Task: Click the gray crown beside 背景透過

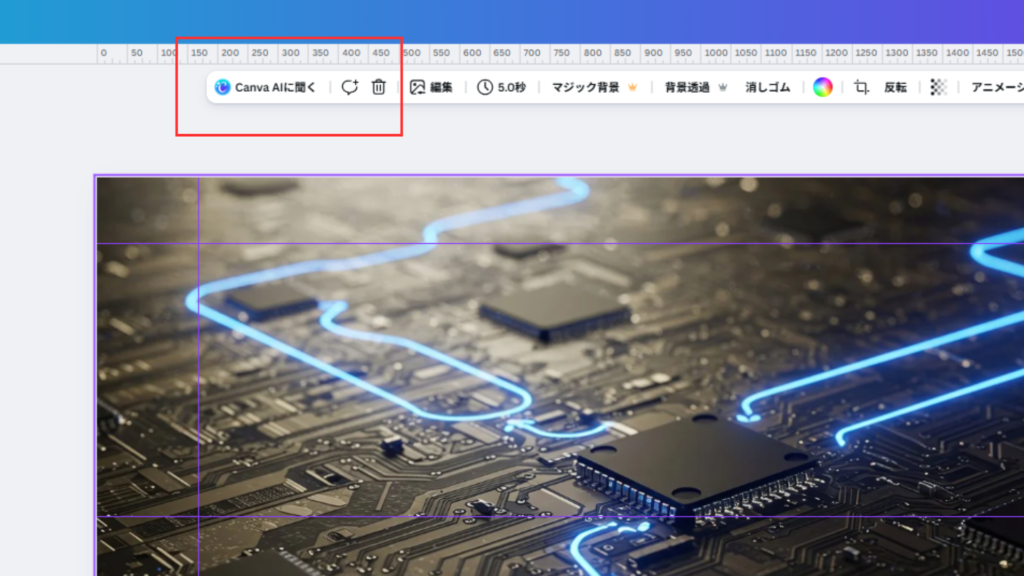Action: pos(722,87)
